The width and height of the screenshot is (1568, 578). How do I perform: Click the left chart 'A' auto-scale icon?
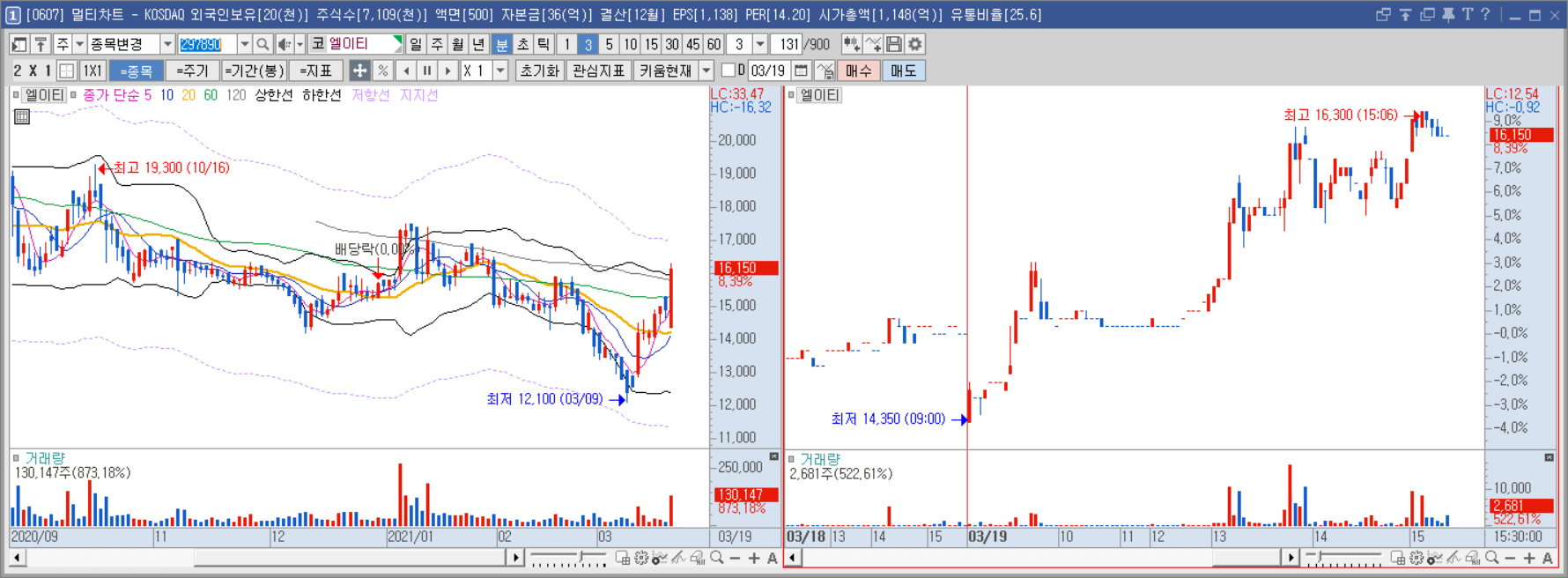(x=772, y=558)
